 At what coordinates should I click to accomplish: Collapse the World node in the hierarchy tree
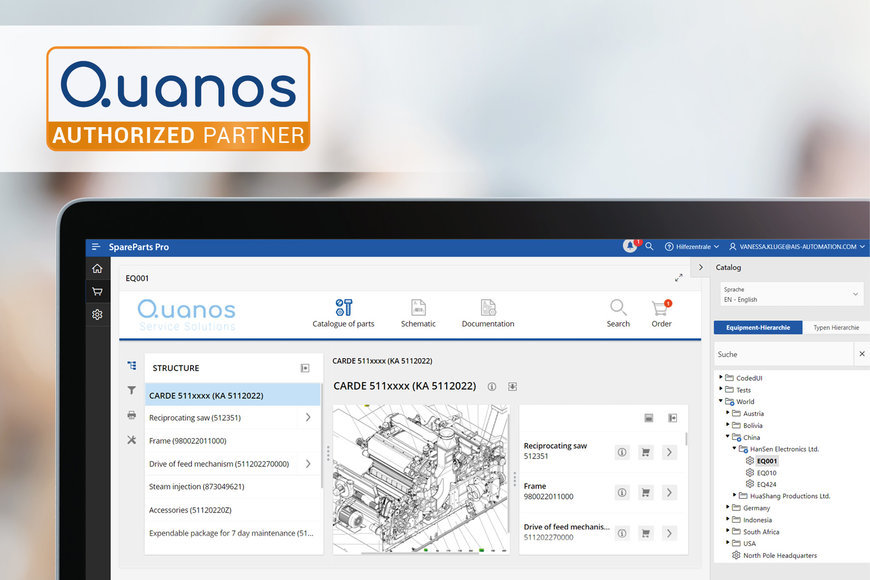(x=722, y=401)
